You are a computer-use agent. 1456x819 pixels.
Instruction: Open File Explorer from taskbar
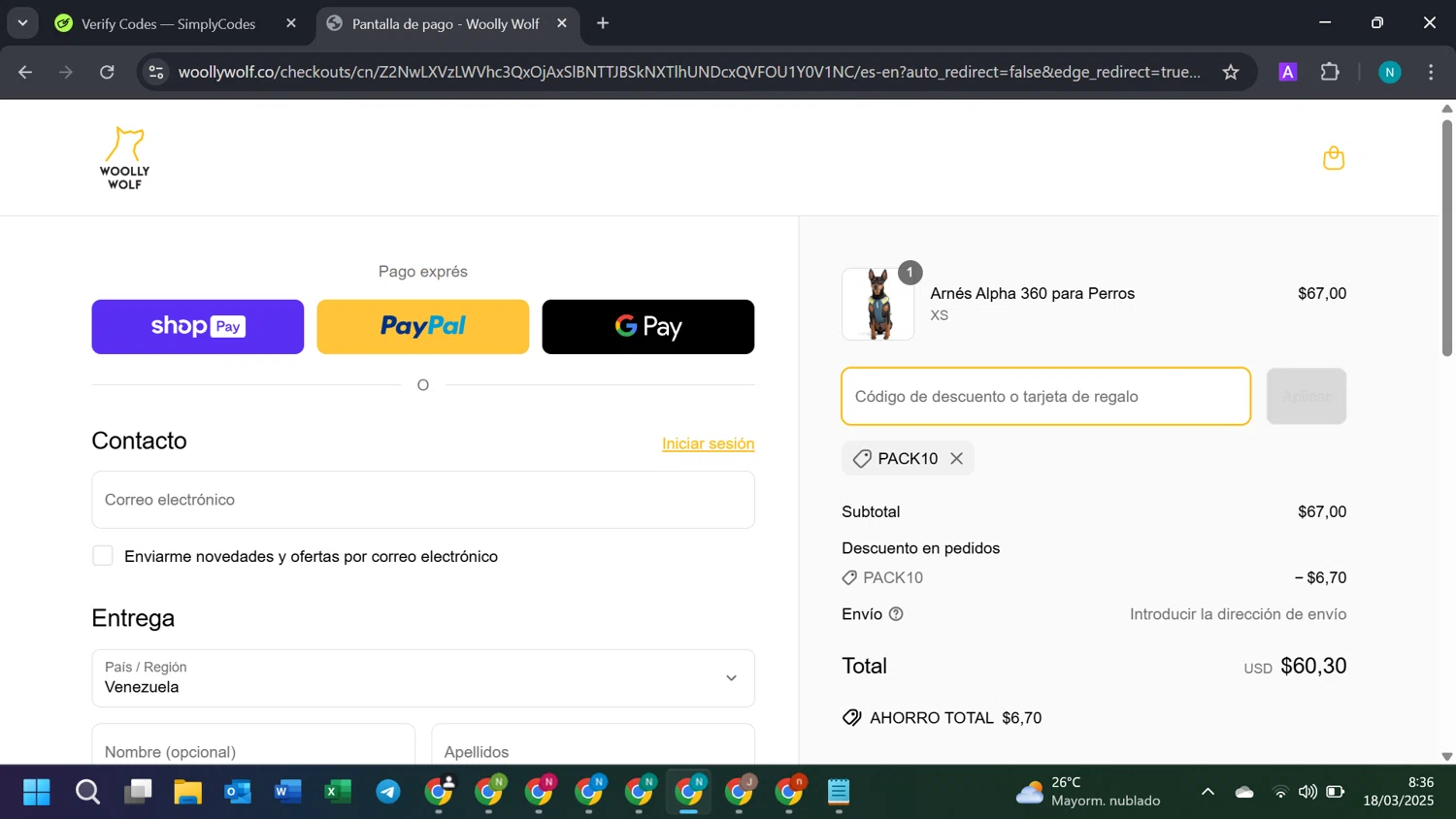pyautogui.click(x=187, y=793)
